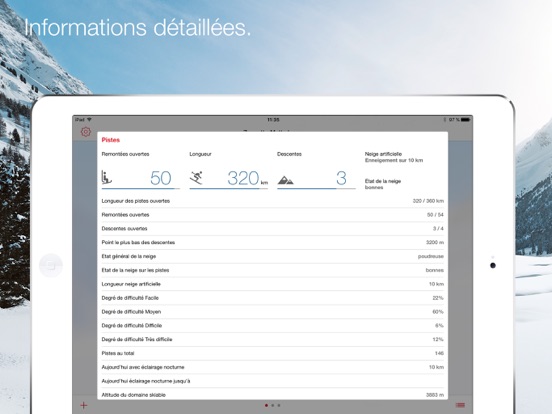Select the Longueur des pistes ouvertes row
This screenshot has width=552, height=414.
(272, 201)
